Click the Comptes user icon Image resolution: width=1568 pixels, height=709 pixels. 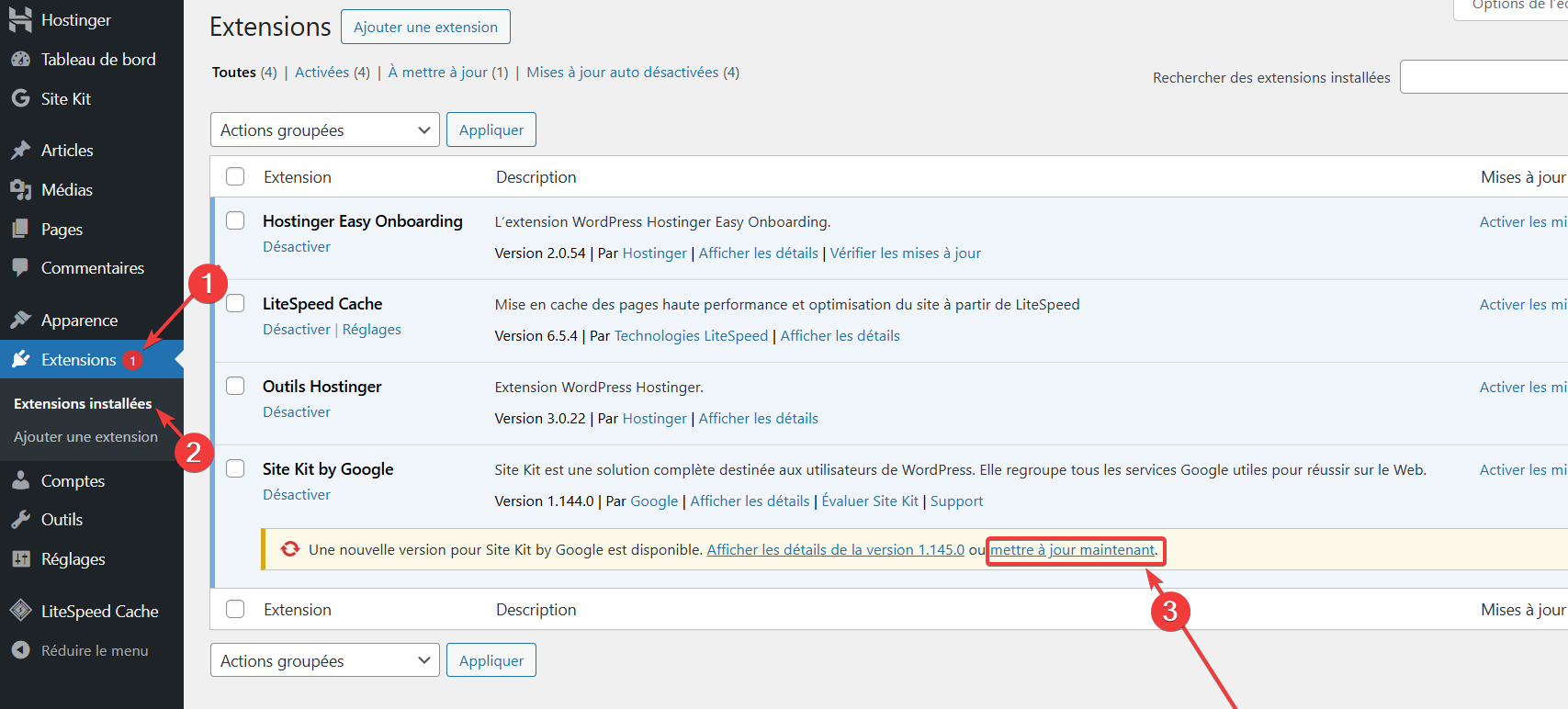pos(20,480)
